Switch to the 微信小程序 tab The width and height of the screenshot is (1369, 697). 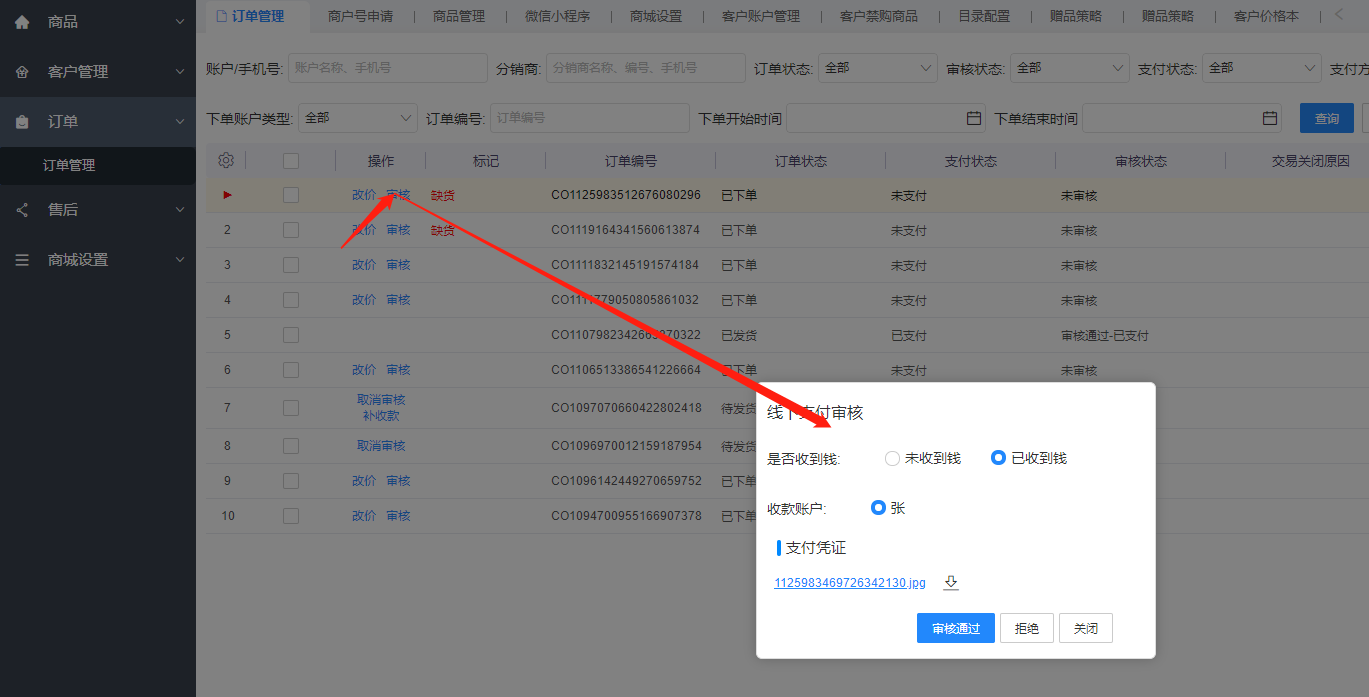point(557,16)
